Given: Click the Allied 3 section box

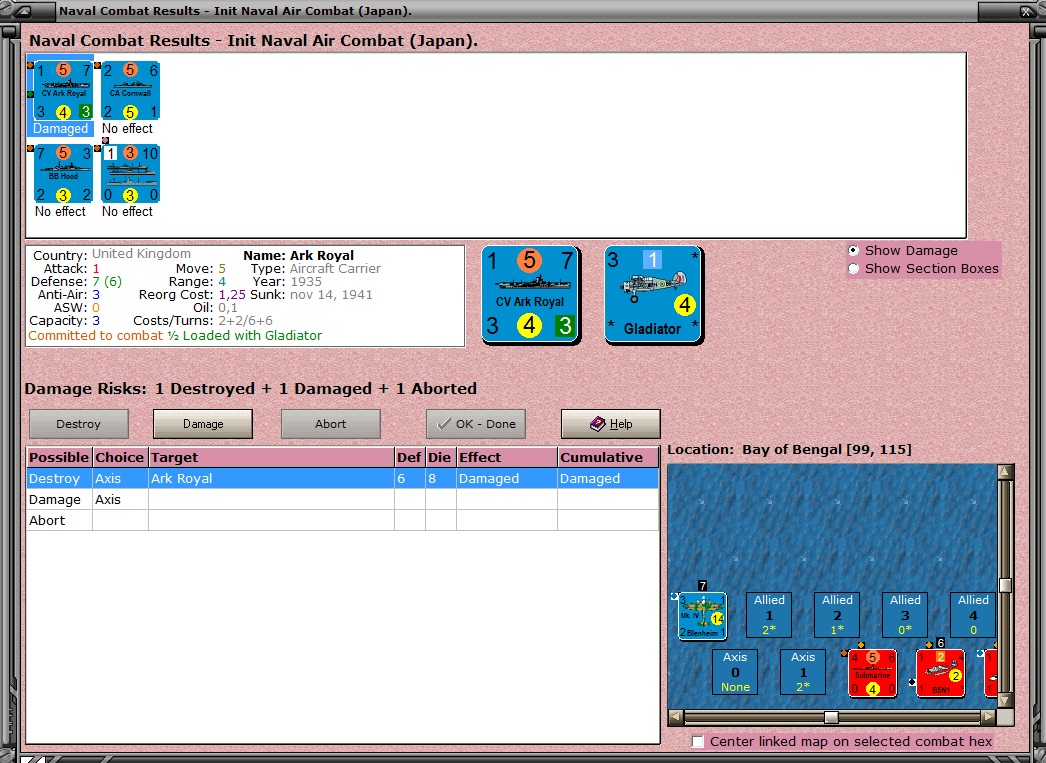Looking at the screenshot, I should pos(905,615).
